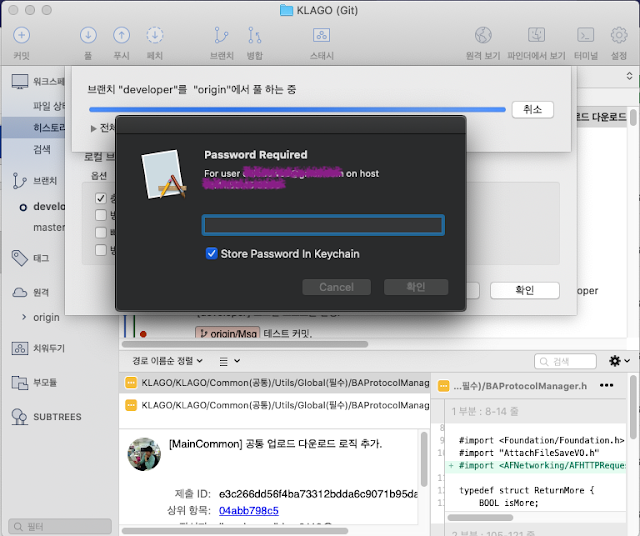Click the yellow icon beside BAProtocolManager.h header

click(443, 386)
